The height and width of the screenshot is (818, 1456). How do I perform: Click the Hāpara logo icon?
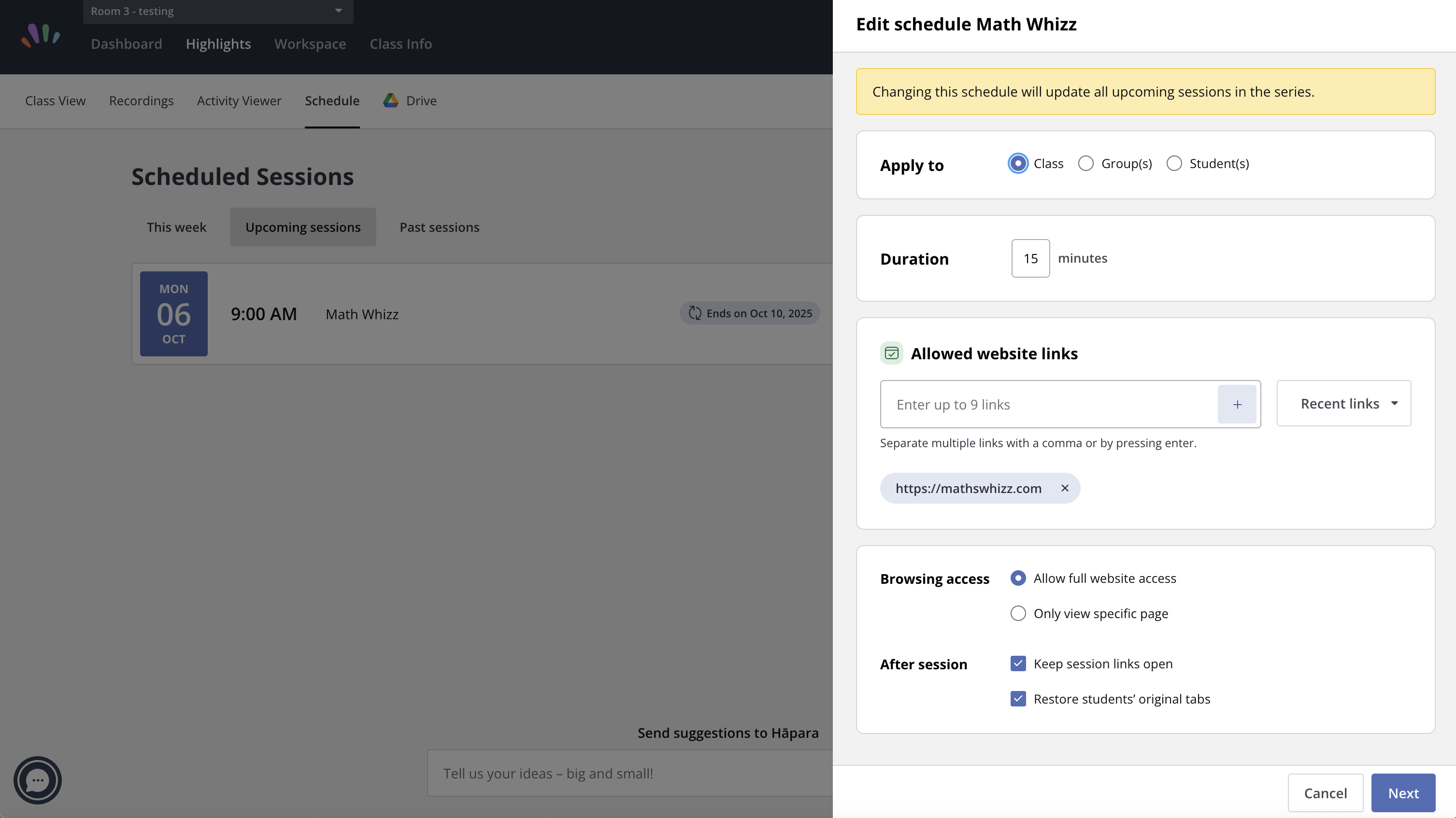tap(41, 35)
